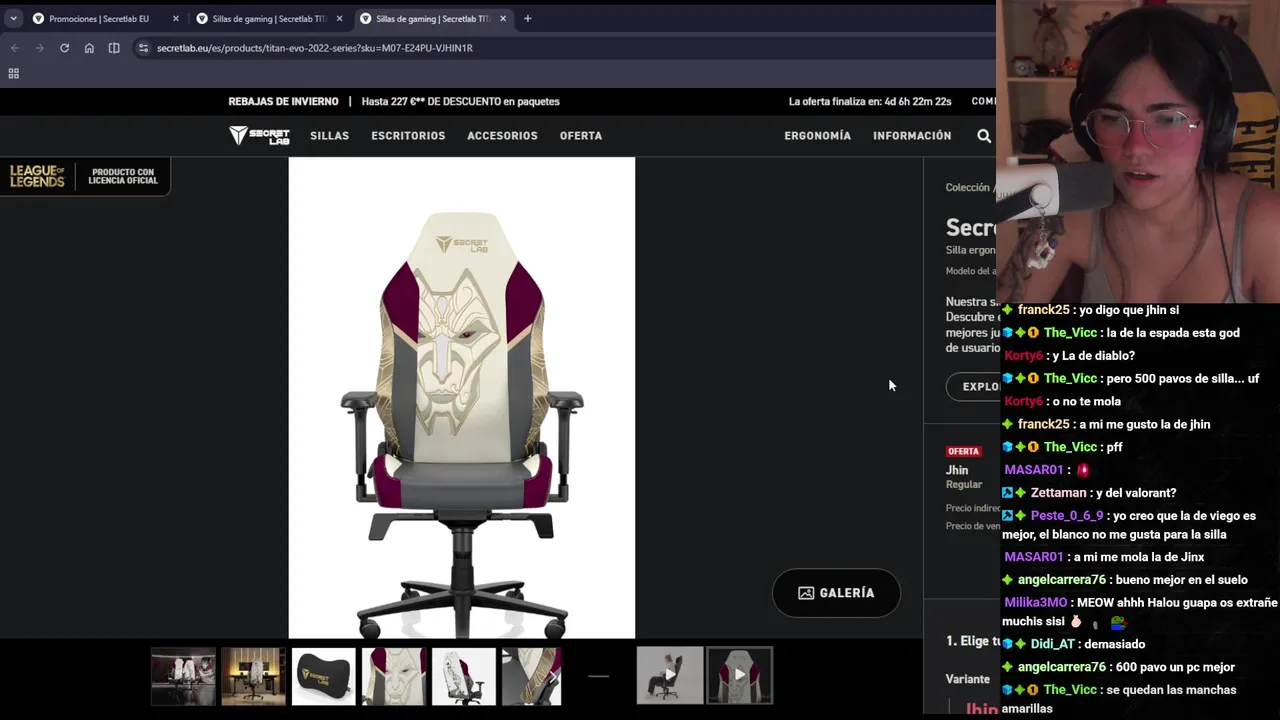Open the GALERÍA button
Viewport: 1280px width, 720px height.
tap(836, 593)
